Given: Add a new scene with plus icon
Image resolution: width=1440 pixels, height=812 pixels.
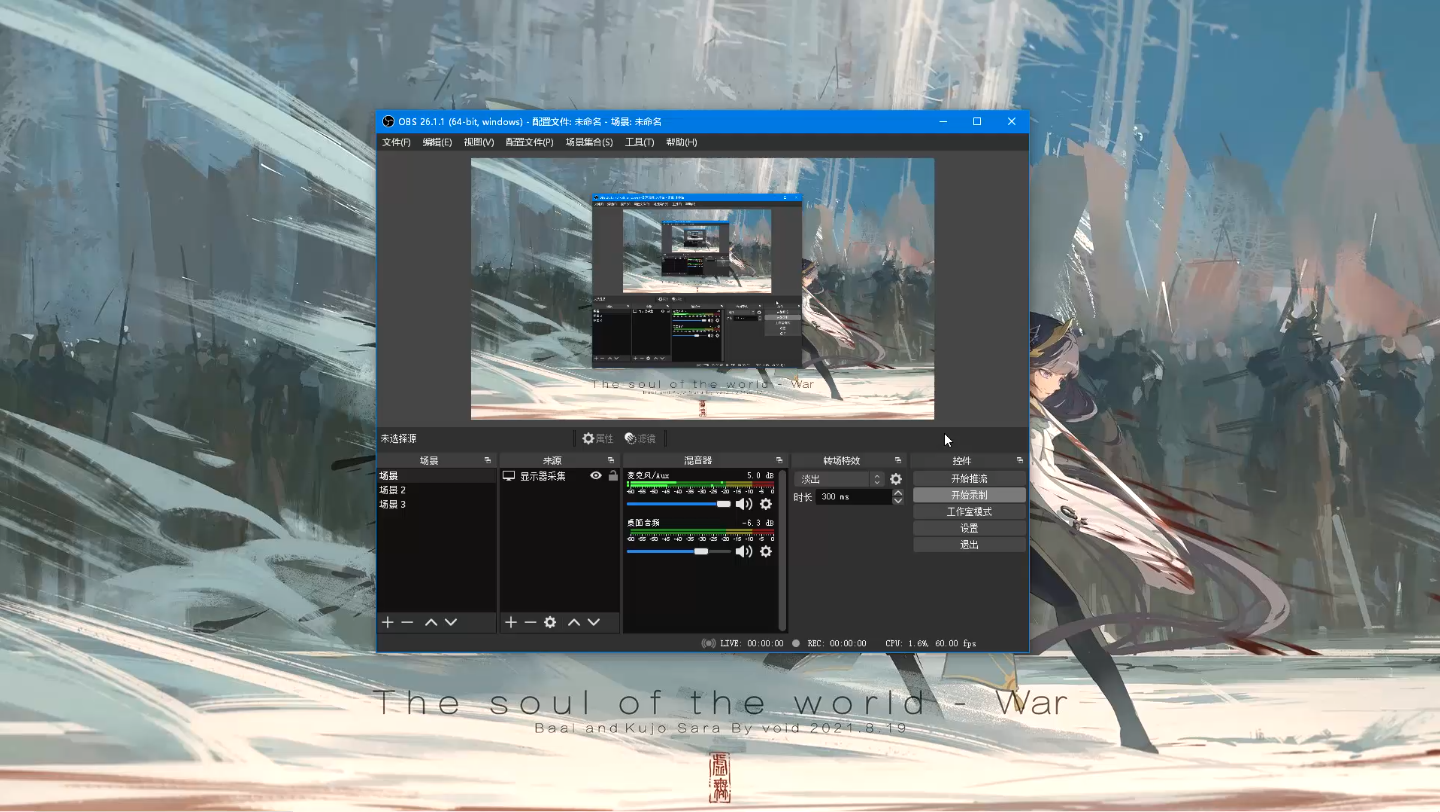Looking at the screenshot, I should (388, 622).
